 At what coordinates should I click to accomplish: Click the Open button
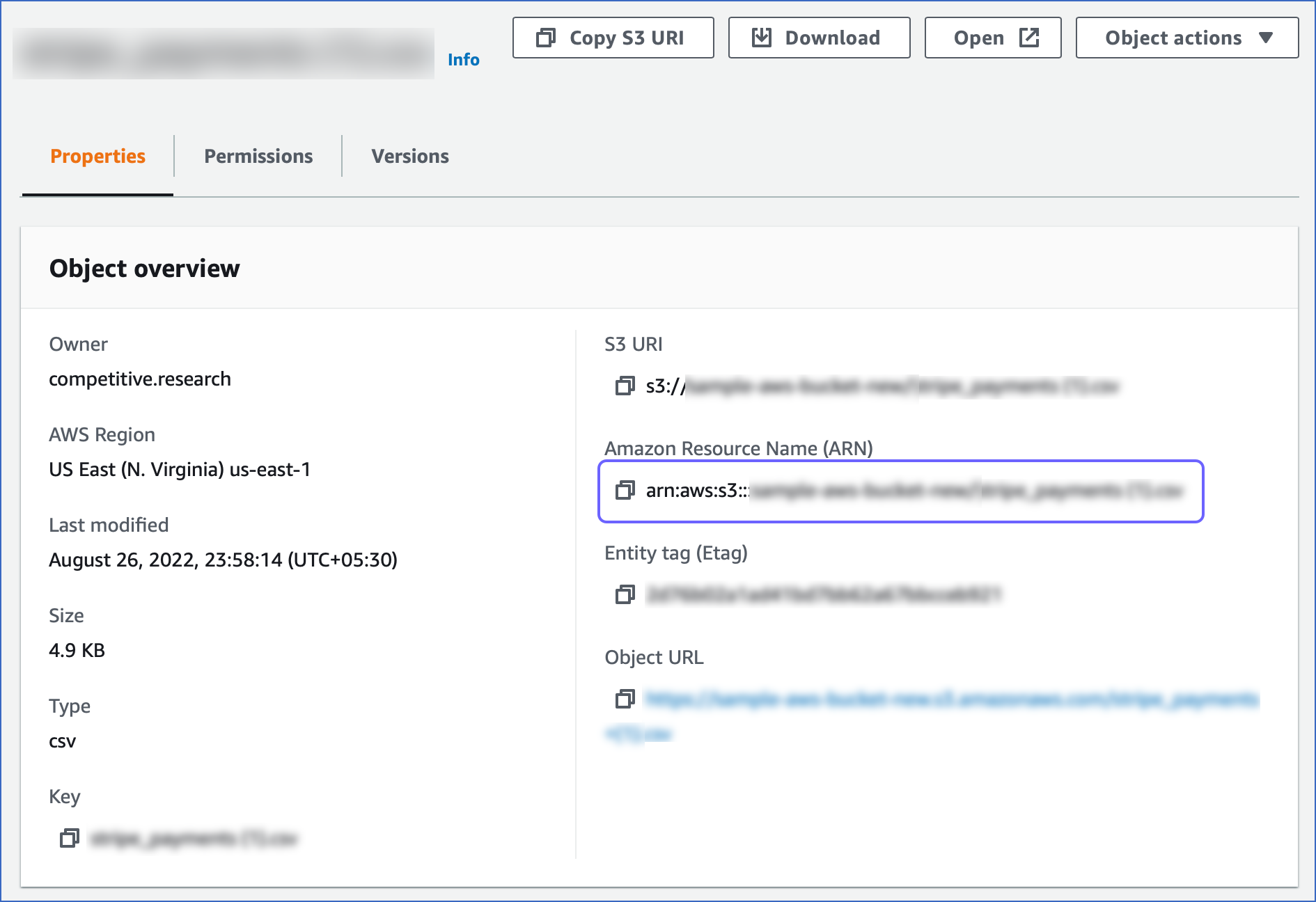[x=993, y=38]
